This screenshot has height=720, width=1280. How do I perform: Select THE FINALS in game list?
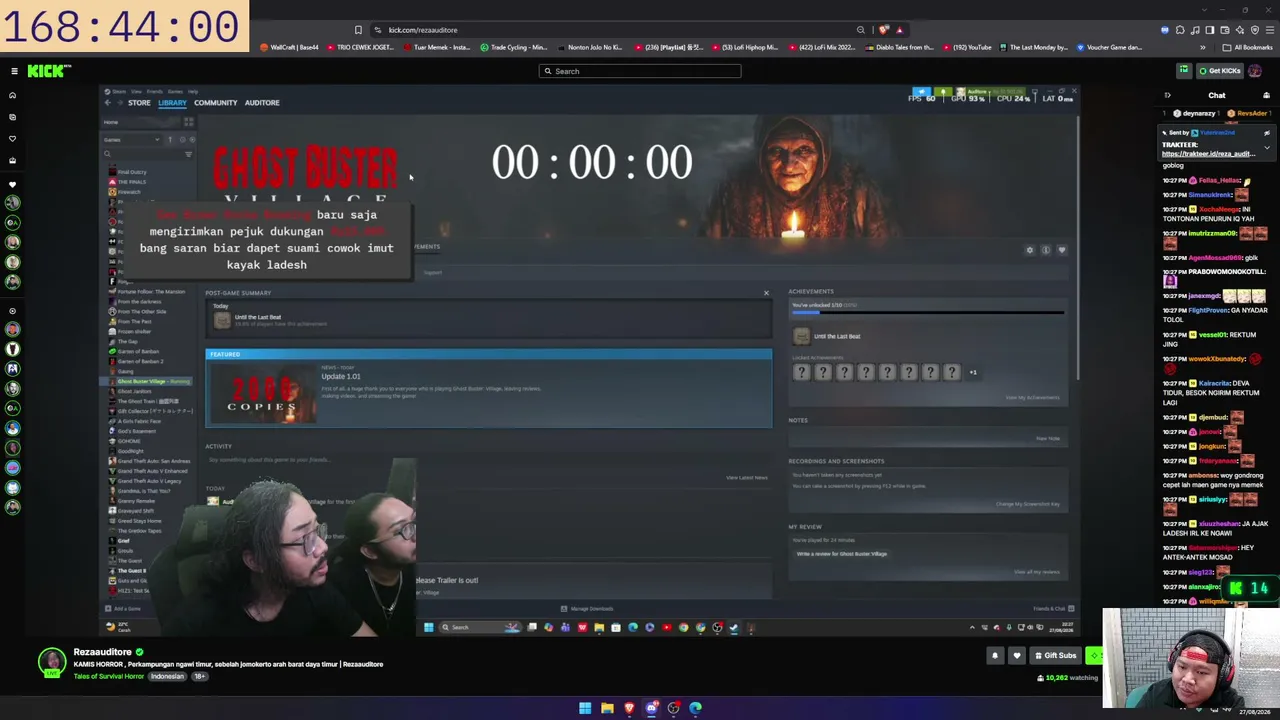(132, 182)
